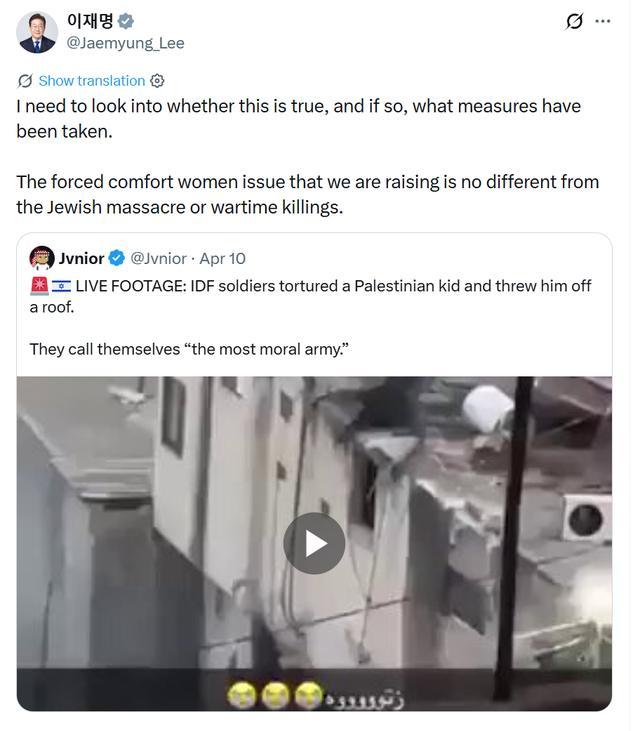Click the siren emoji in quoted post
Image resolution: width=640 pixels, height=731 pixels.
[39, 286]
